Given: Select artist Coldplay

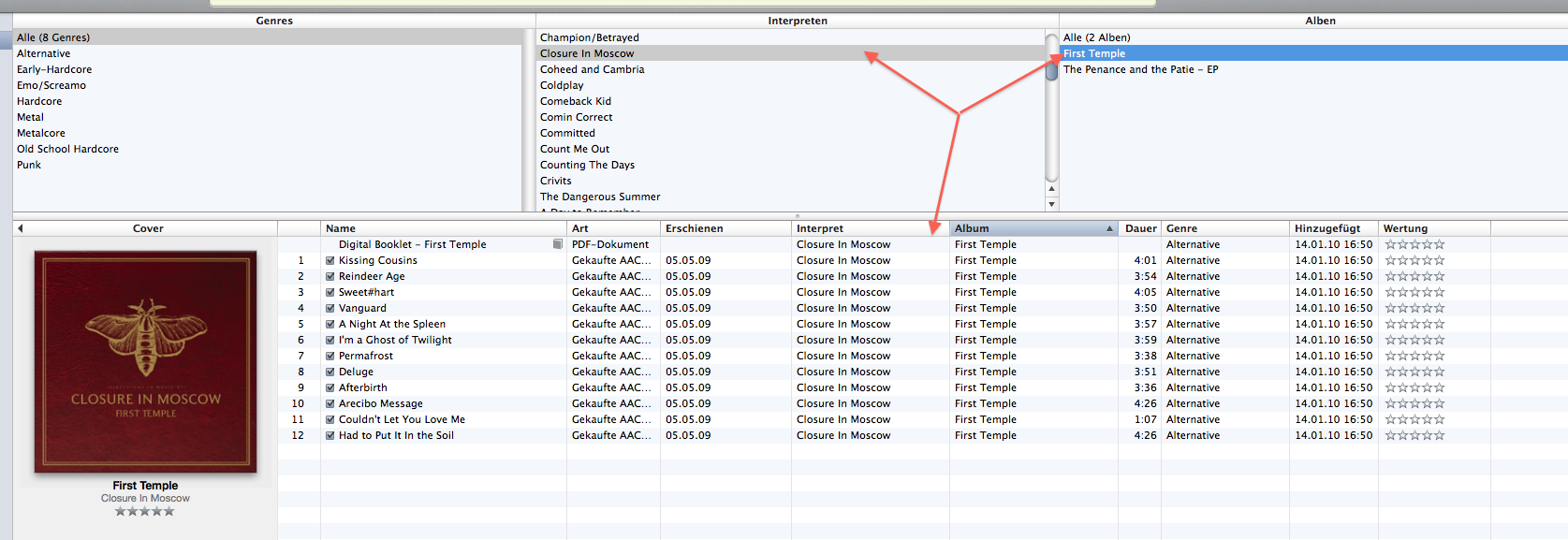Looking at the screenshot, I should click(x=790, y=85).
